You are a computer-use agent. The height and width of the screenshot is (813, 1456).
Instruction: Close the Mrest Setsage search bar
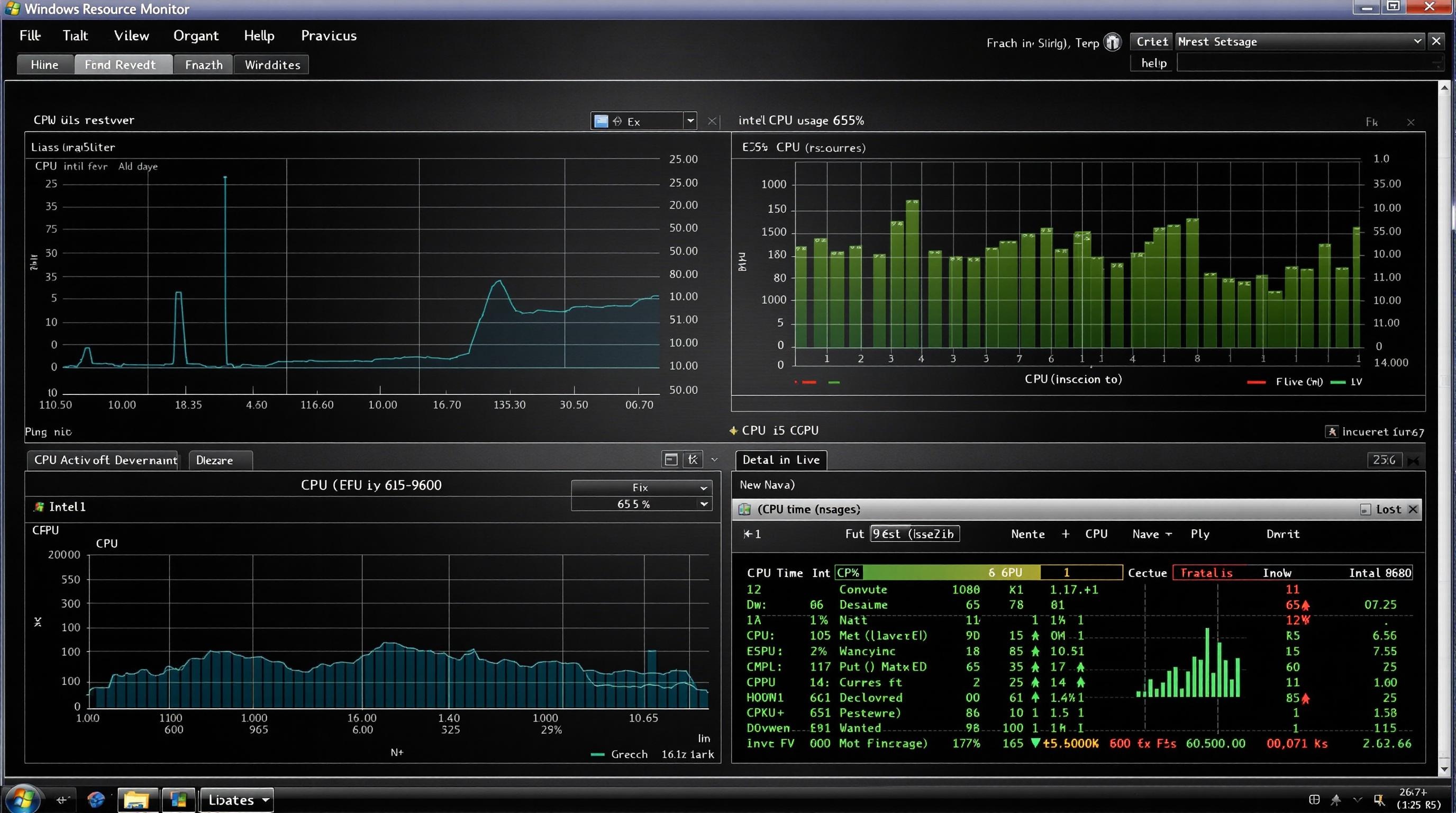click(1436, 41)
